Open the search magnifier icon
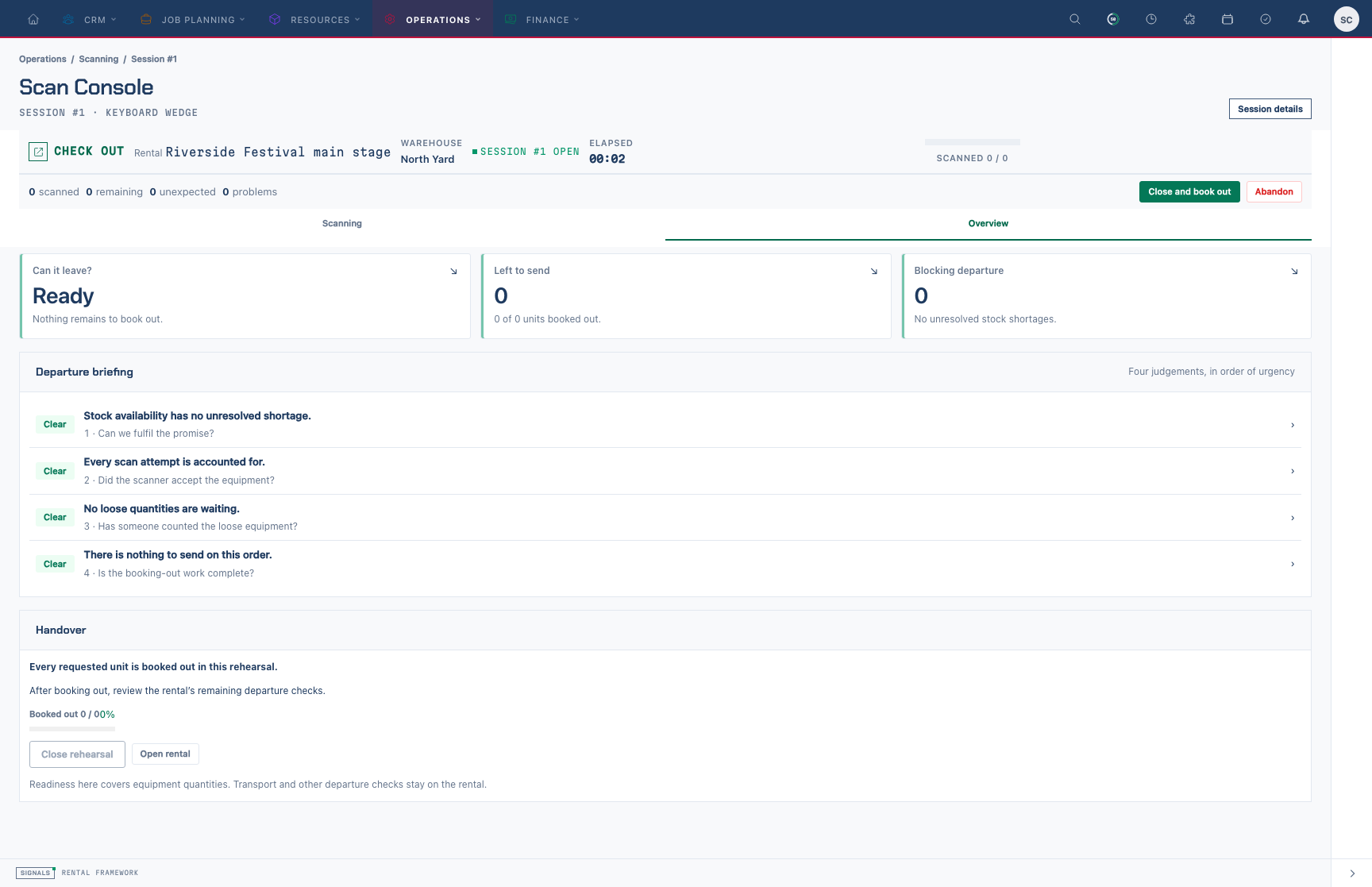Image resolution: width=1372 pixels, height=887 pixels. click(1075, 19)
